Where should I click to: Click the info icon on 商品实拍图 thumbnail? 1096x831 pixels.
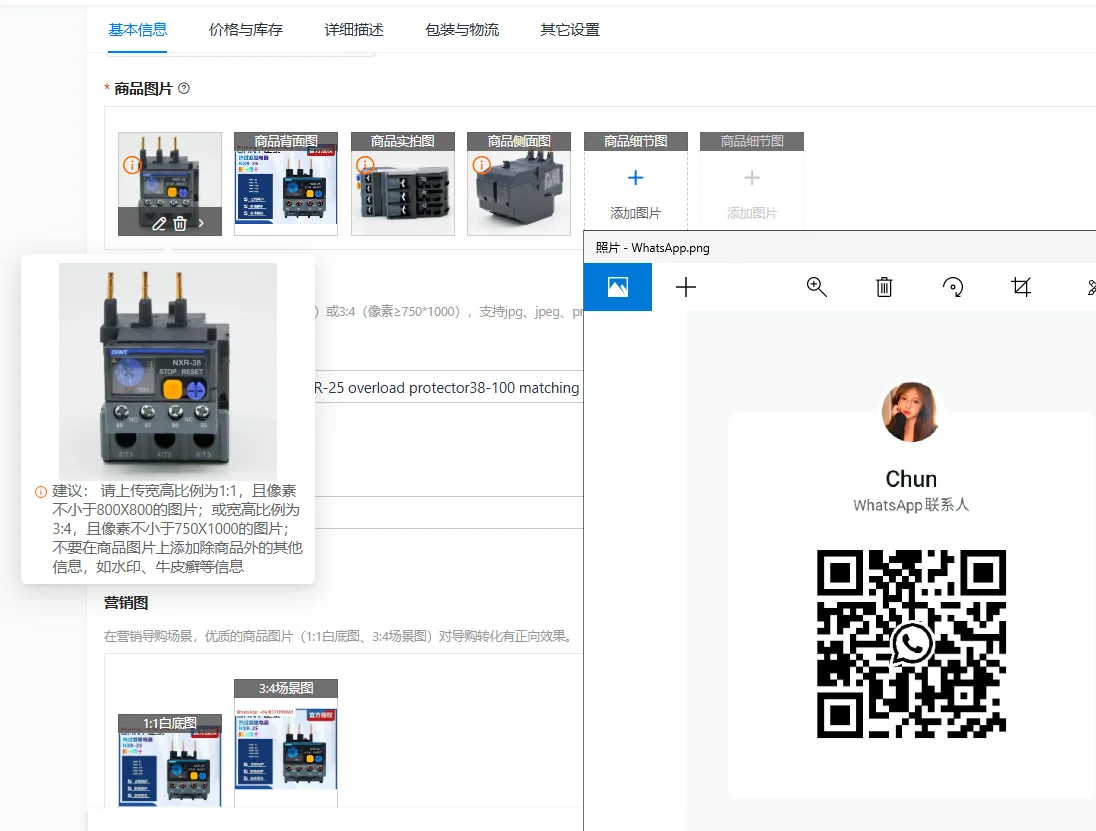point(366,163)
